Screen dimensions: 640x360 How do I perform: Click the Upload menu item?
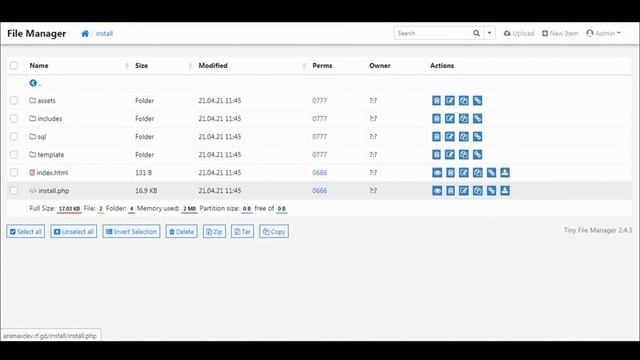coord(519,33)
